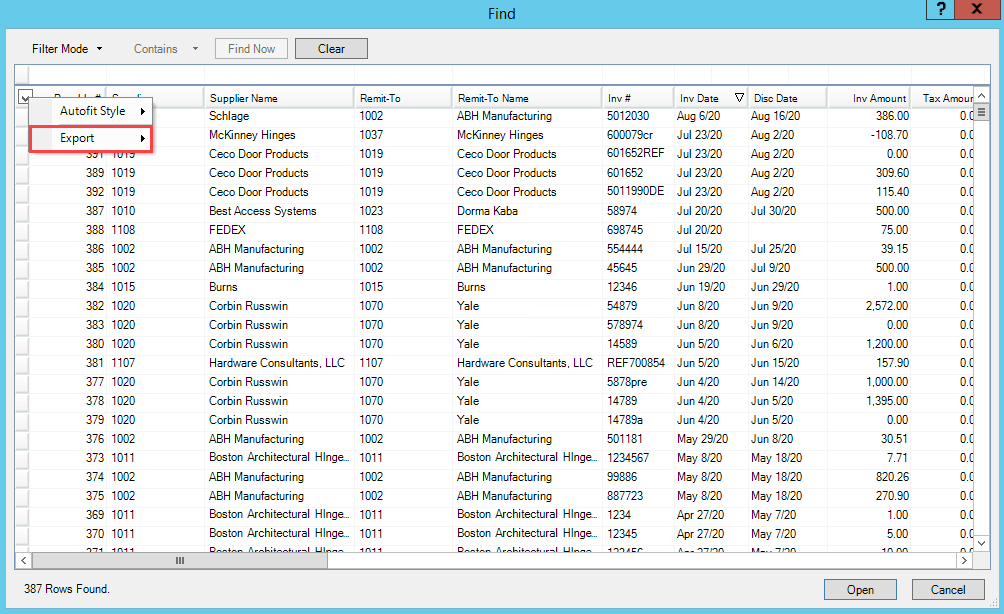Select invoice amount 2,572.00 cell
Viewport: 1004px width, 614px height.
click(870, 306)
